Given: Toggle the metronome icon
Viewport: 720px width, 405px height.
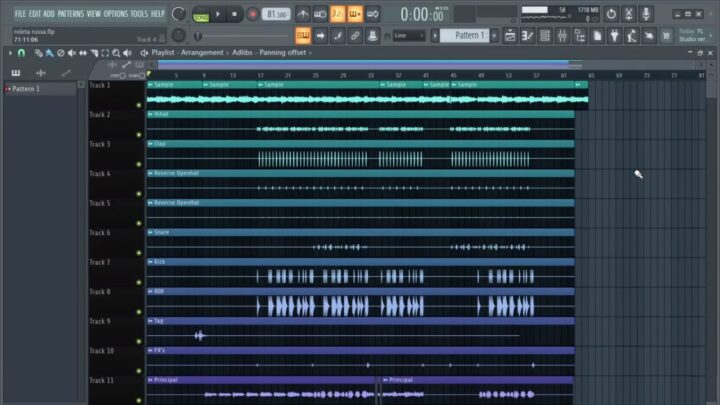Looking at the screenshot, I should click(303, 14).
